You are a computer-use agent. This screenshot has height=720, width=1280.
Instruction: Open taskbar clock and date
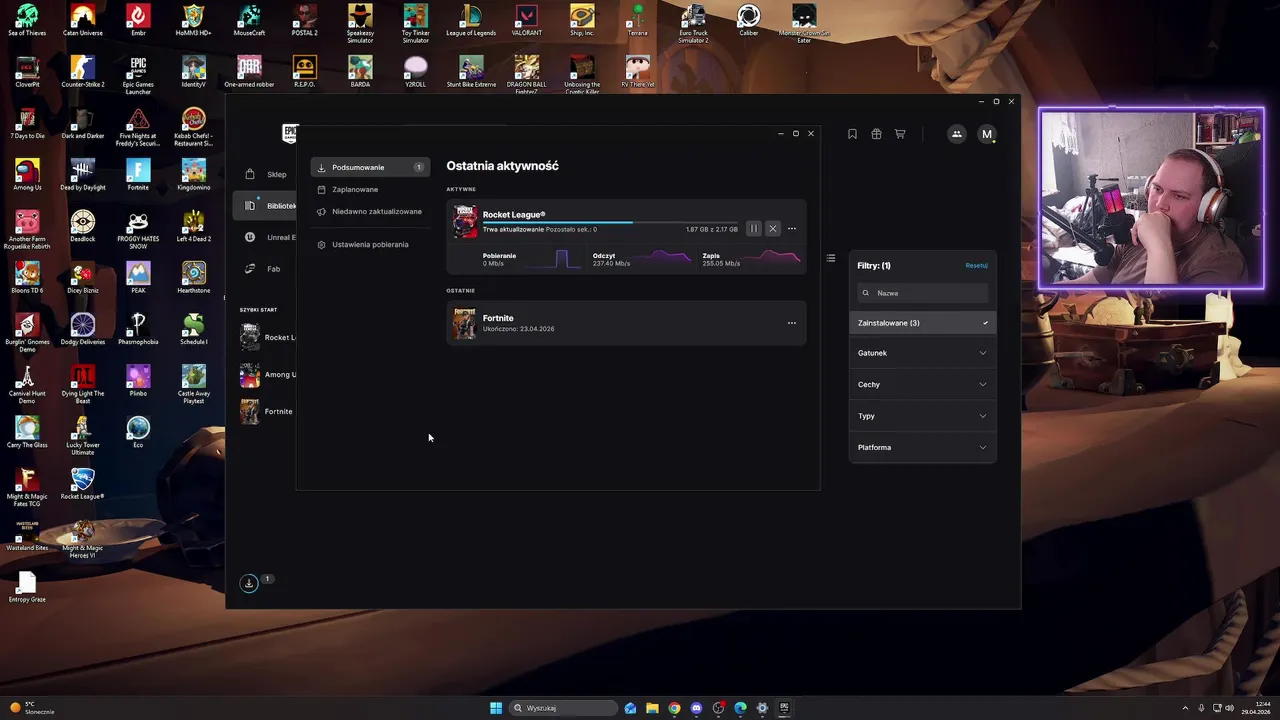coord(1255,708)
